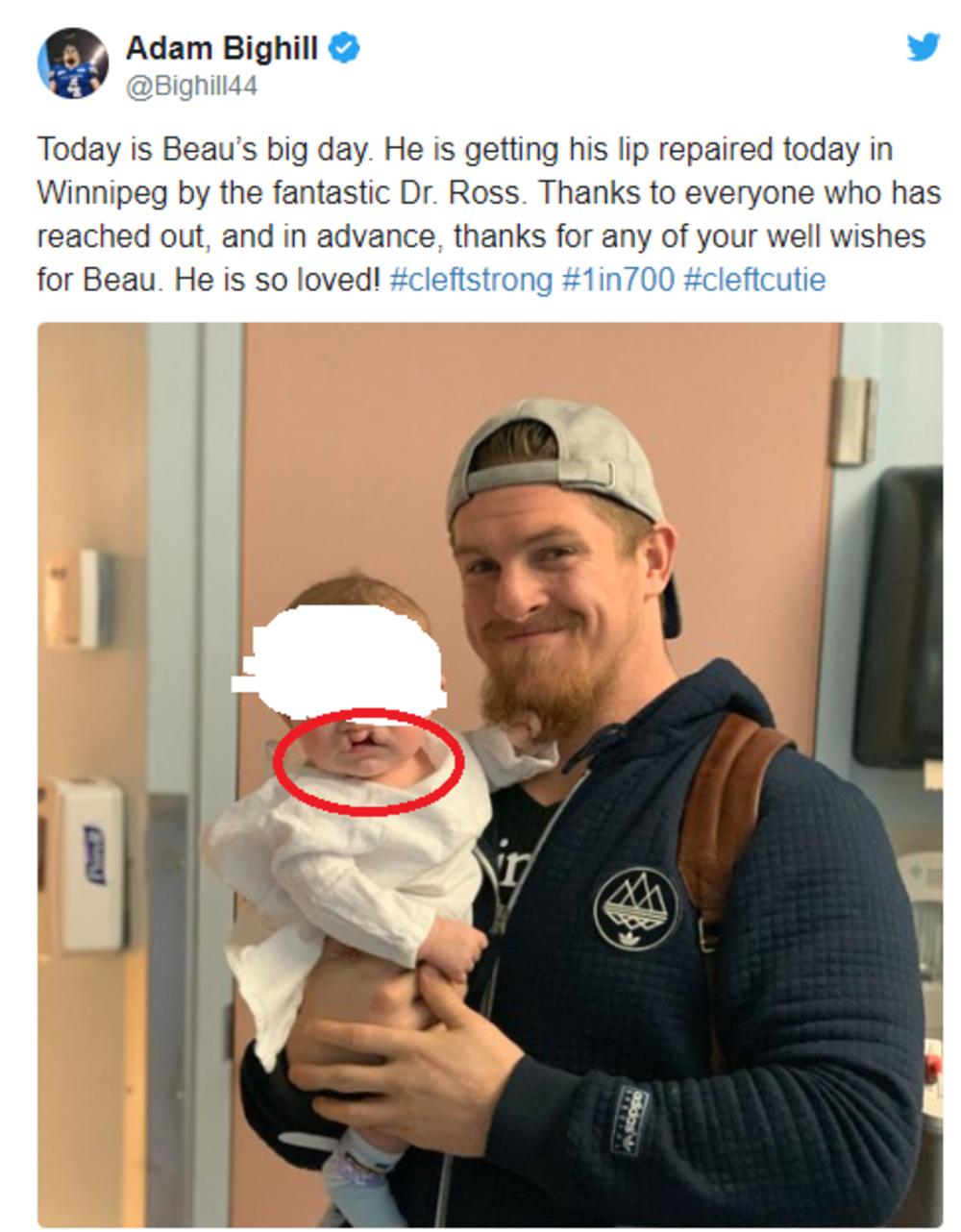
Task: Open the round profile avatar picture
Action: pos(72,62)
